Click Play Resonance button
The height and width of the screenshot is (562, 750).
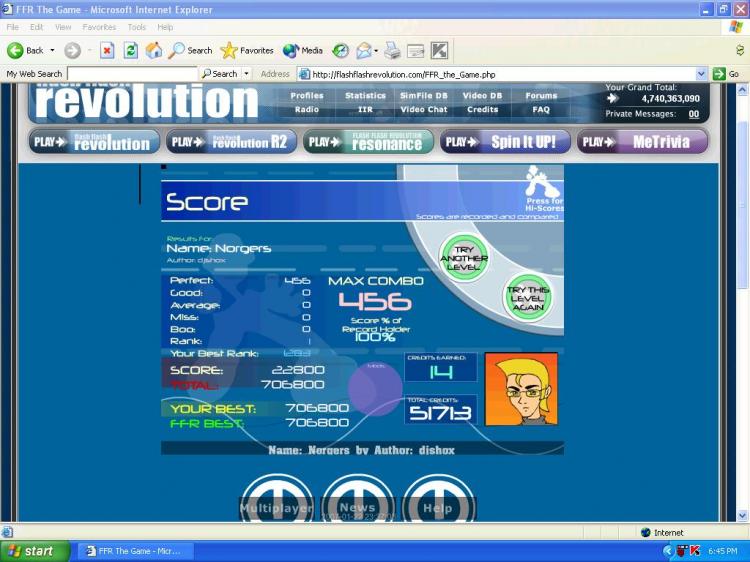point(368,142)
